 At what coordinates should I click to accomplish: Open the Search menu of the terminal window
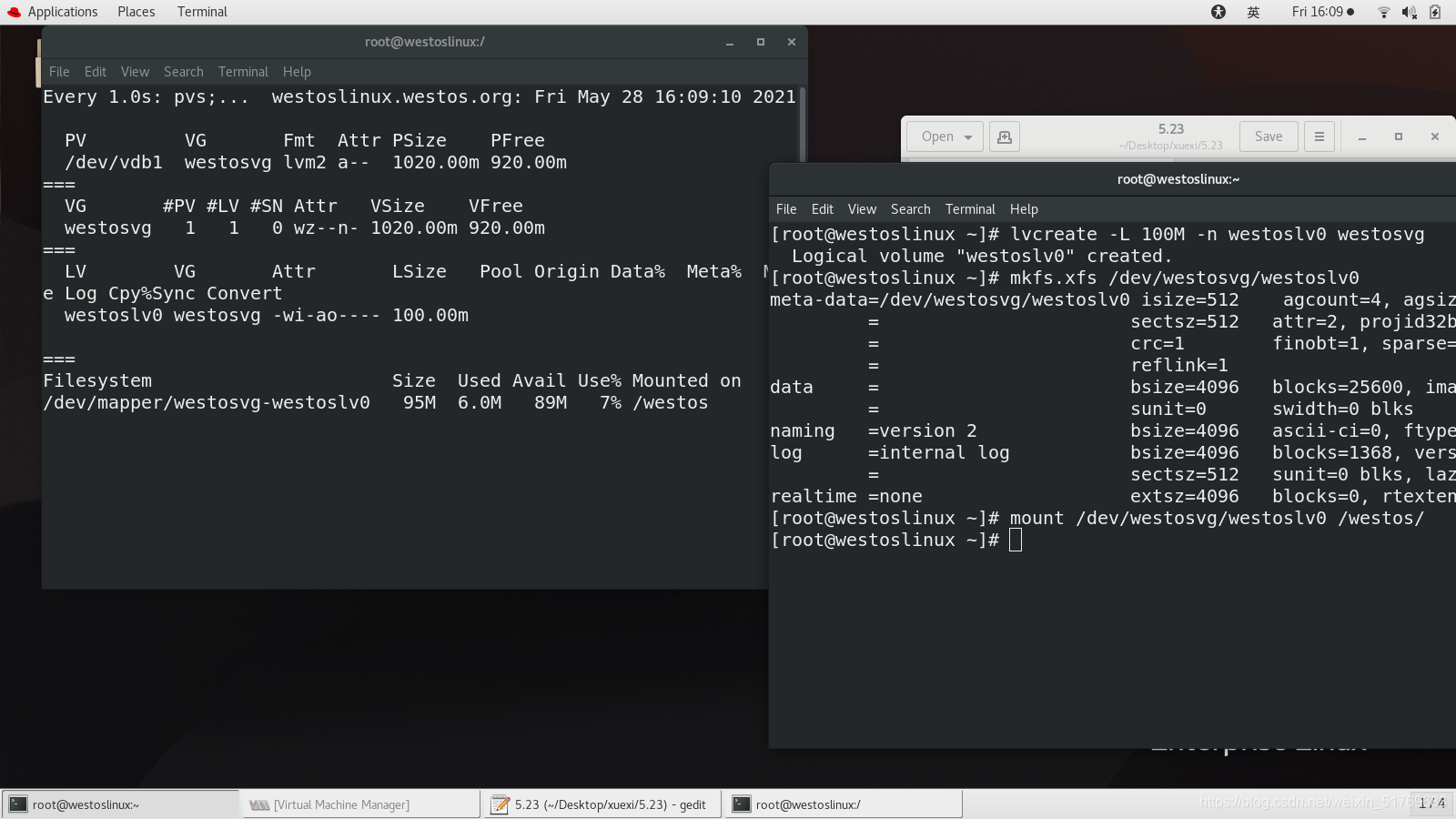[910, 208]
